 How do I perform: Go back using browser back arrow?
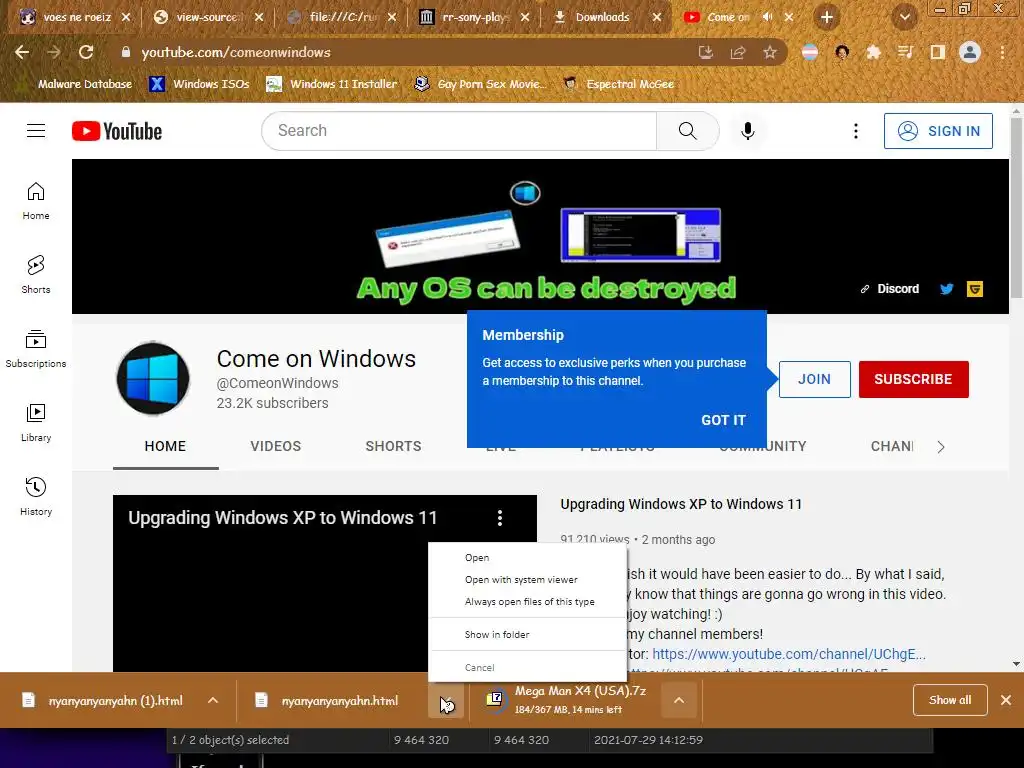point(22,52)
